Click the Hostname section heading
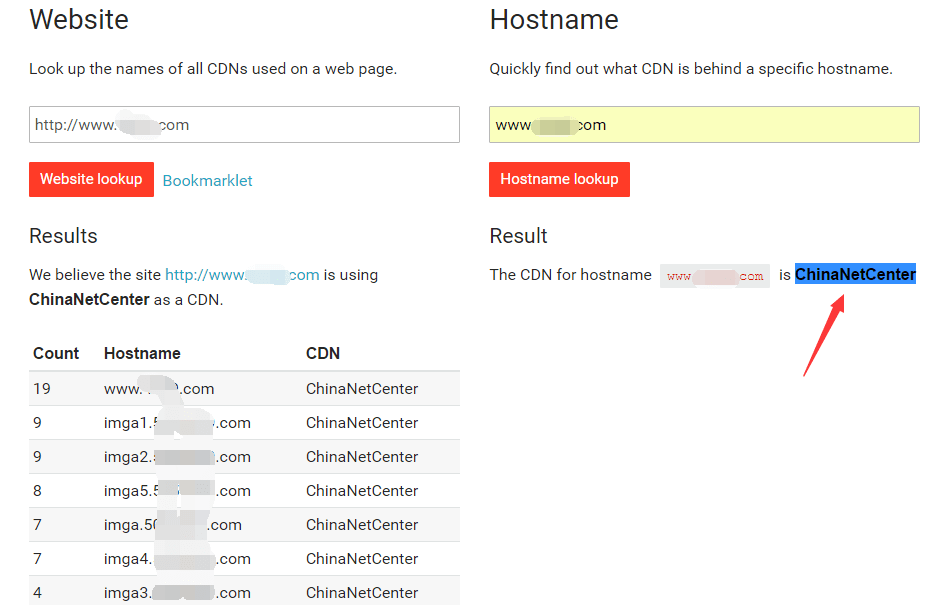The image size is (927, 605). point(554,20)
